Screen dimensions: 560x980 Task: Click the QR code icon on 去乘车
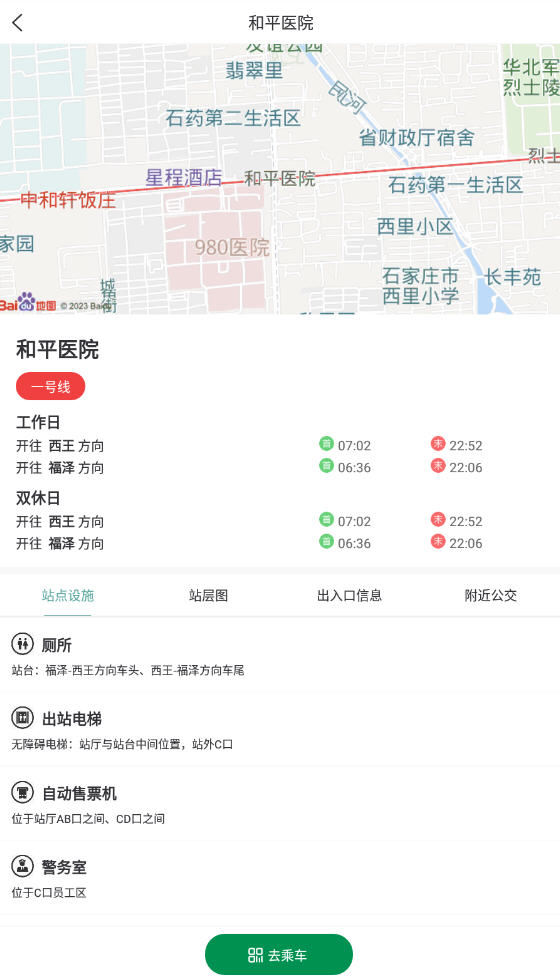(256, 954)
